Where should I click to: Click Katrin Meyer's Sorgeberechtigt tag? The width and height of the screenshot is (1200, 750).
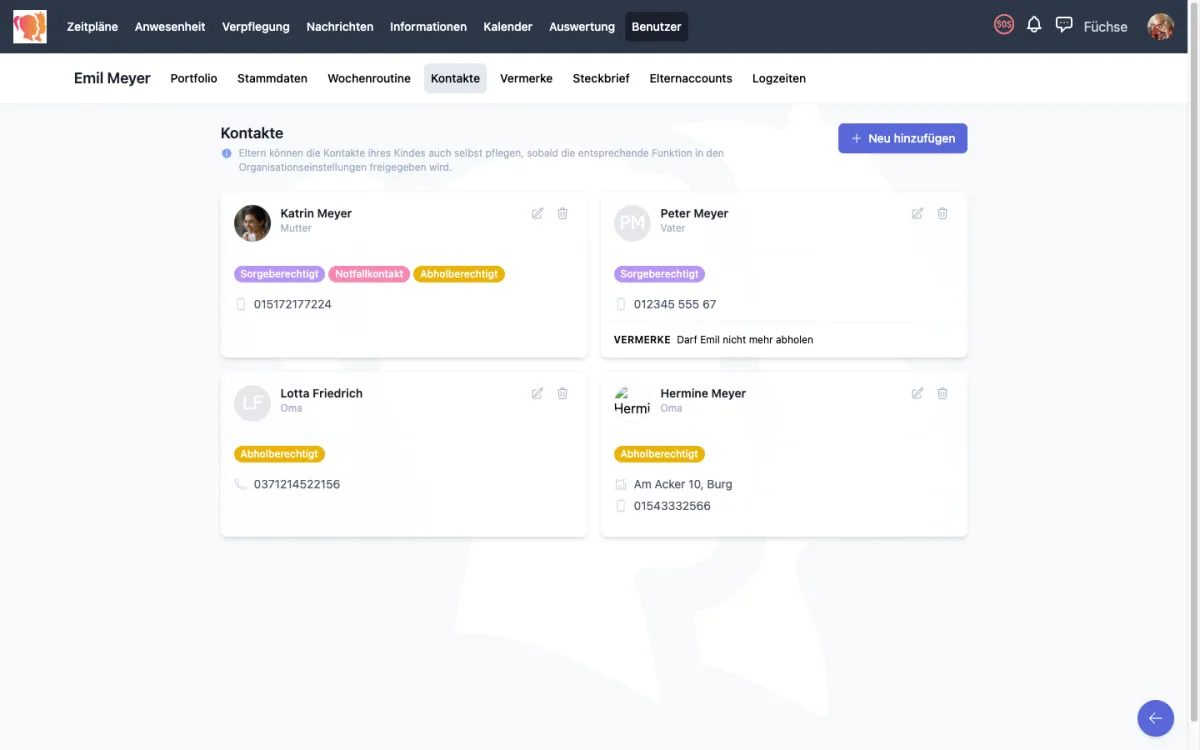[279, 274]
